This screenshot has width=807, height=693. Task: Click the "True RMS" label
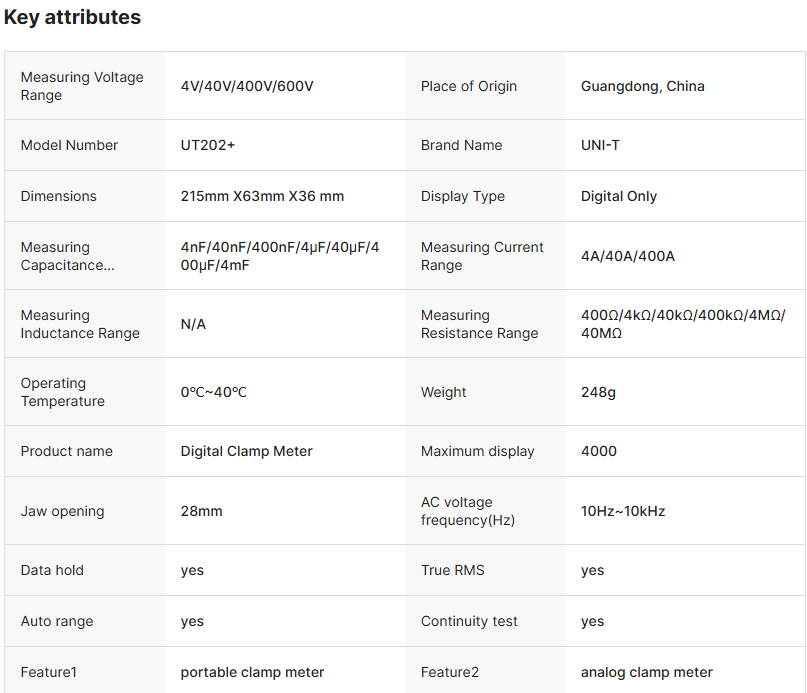pyautogui.click(x=452, y=570)
